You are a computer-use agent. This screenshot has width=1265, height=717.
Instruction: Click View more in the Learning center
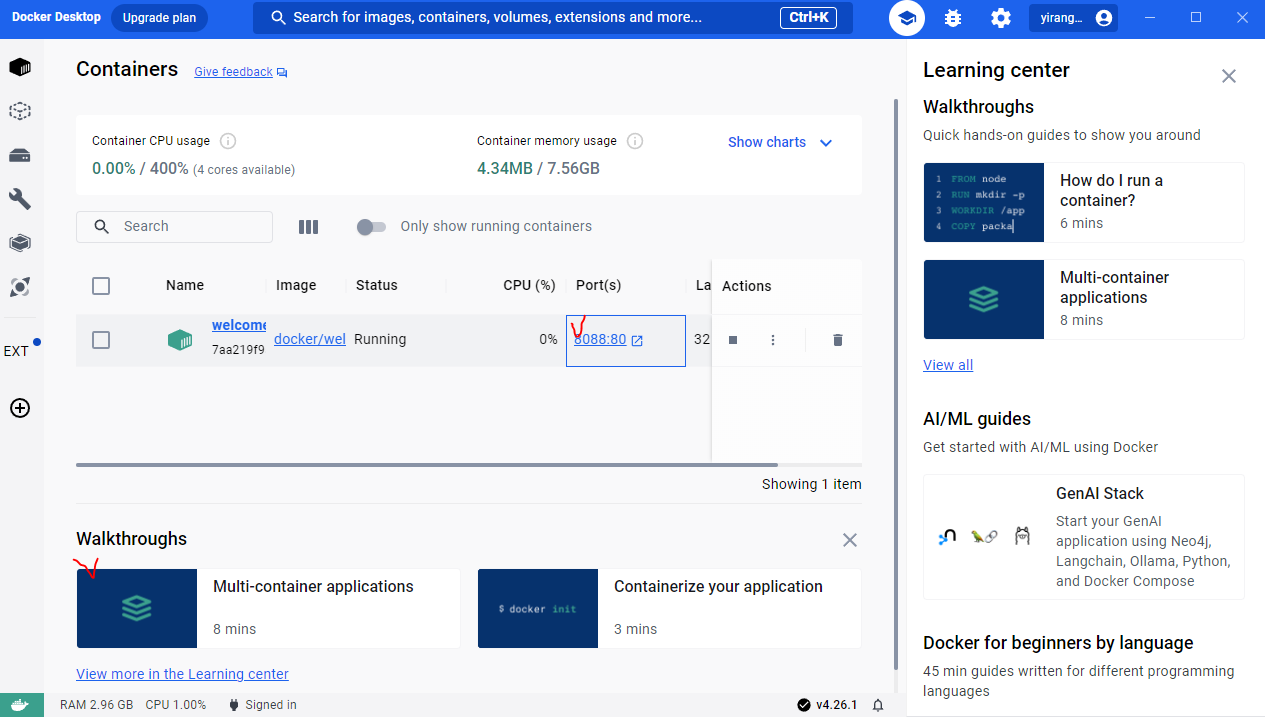(182, 674)
